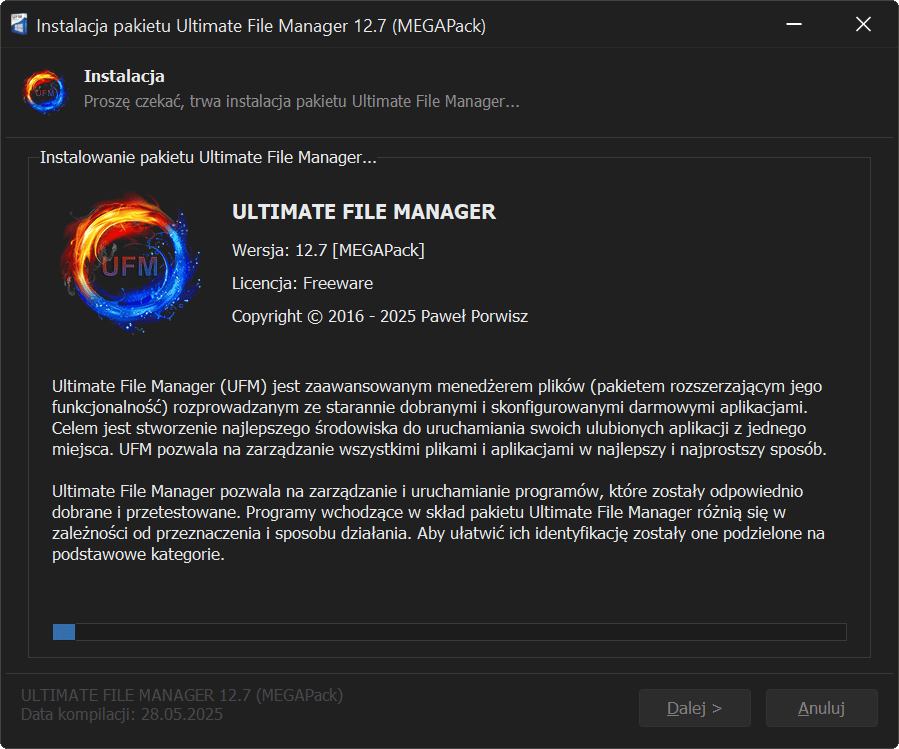Click the 'Instalowanie pakietu' group box label
The width and height of the screenshot is (899, 749).
tap(207, 158)
